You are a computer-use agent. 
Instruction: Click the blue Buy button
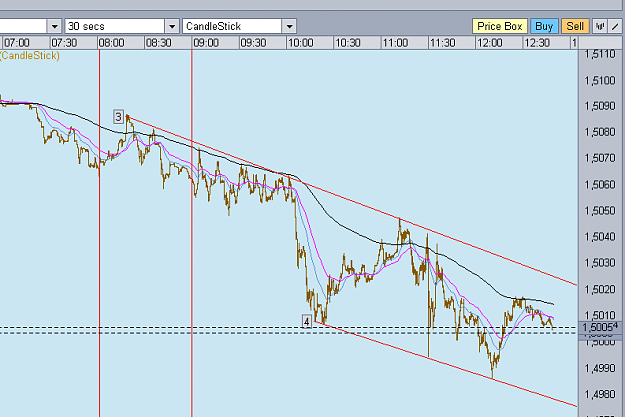tap(544, 26)
